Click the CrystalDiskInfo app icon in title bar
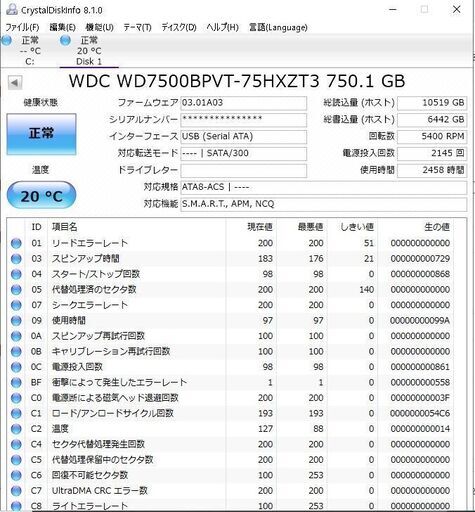Screen dimensions: 475x512 11,10
